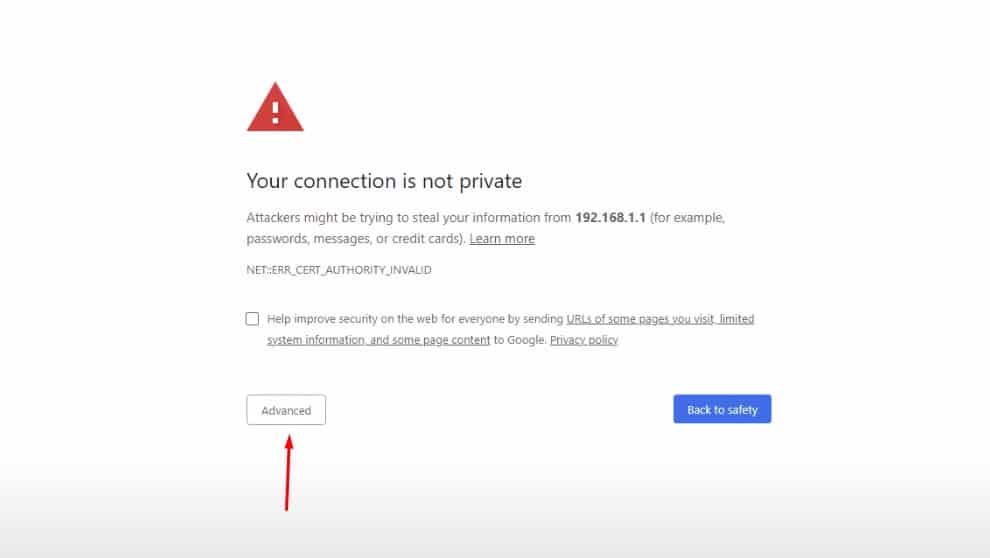990x558 pixels.
Task: Open the Privacy policy link
Action: click(584, 340)
